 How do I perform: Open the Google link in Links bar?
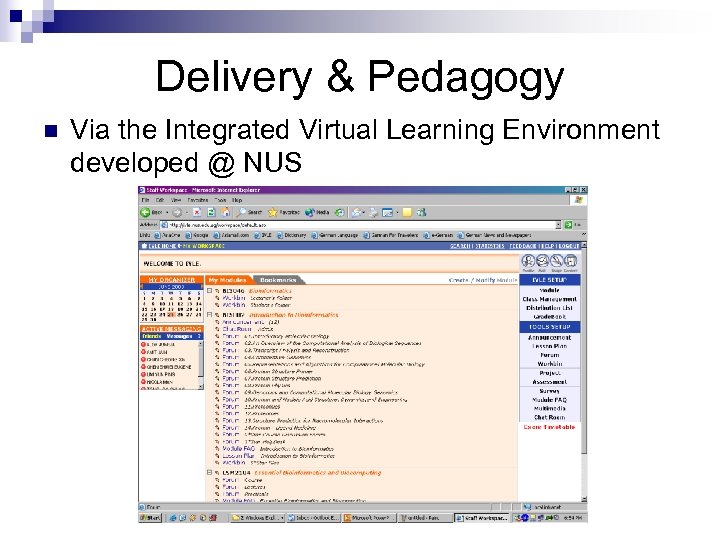pyautogui.click(x=197, y=235)
